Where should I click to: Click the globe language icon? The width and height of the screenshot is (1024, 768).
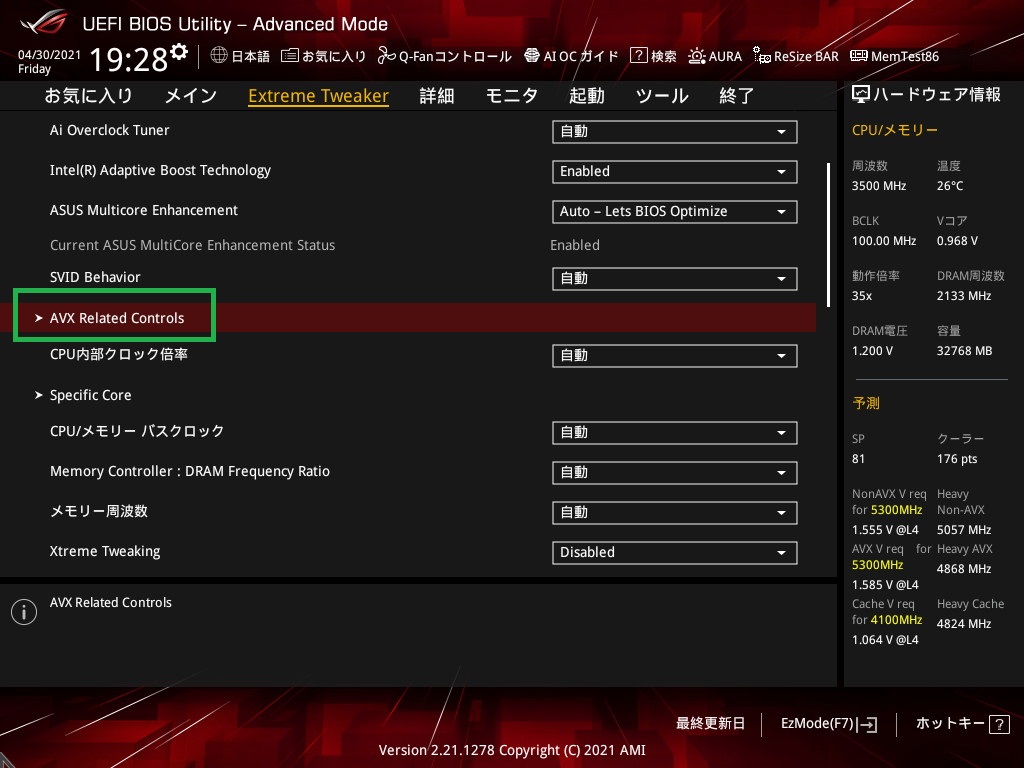tap(219, 56)
